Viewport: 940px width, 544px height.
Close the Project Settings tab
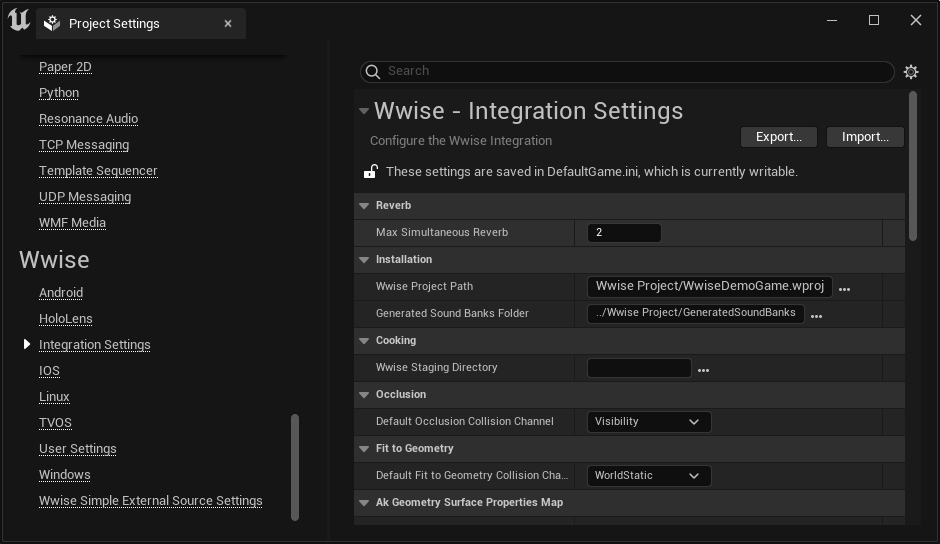tap(228, 23)
